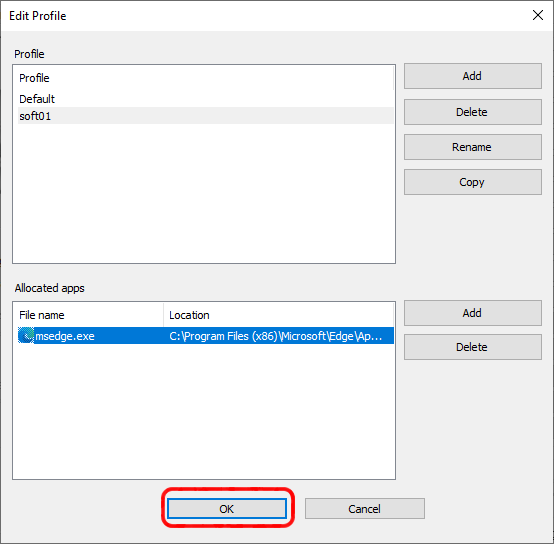Viewport: 554px width, 544px height.
Task: Click the Profile column header
Action: pos(206,78)
